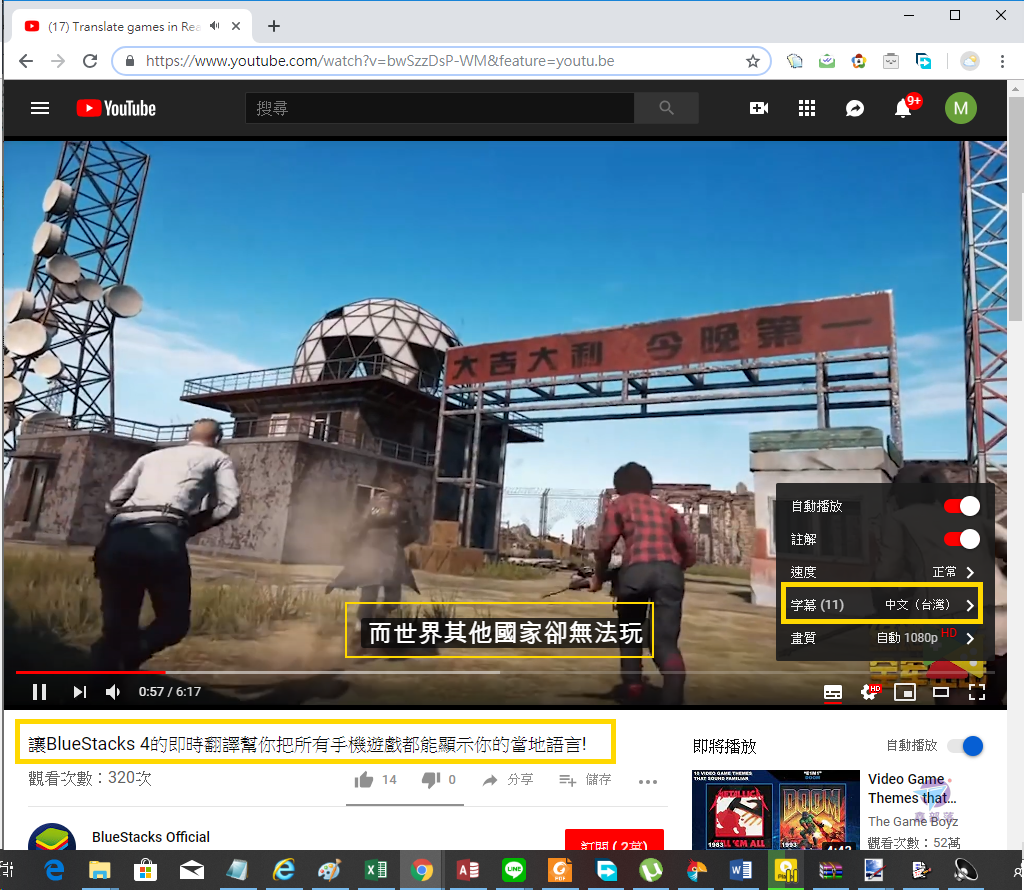Close the Translate games tab
The height and width of the screenshot is (890, 1024).
click(236, 26)
